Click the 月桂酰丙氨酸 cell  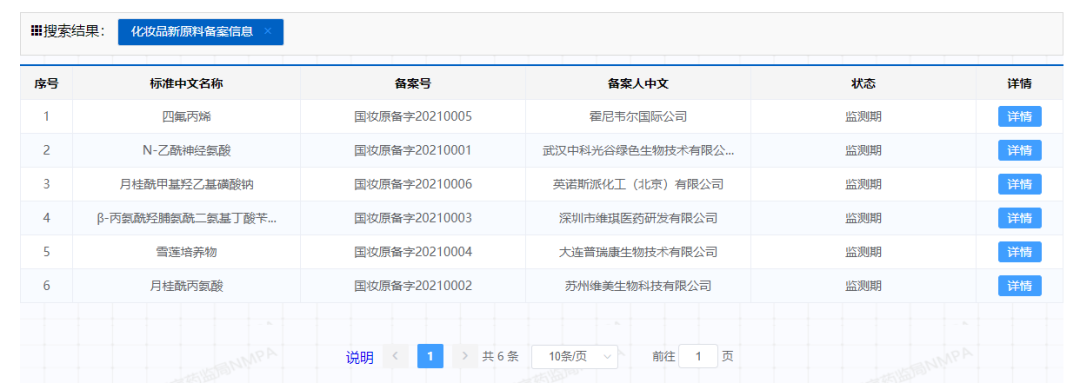tap(187, 286)
